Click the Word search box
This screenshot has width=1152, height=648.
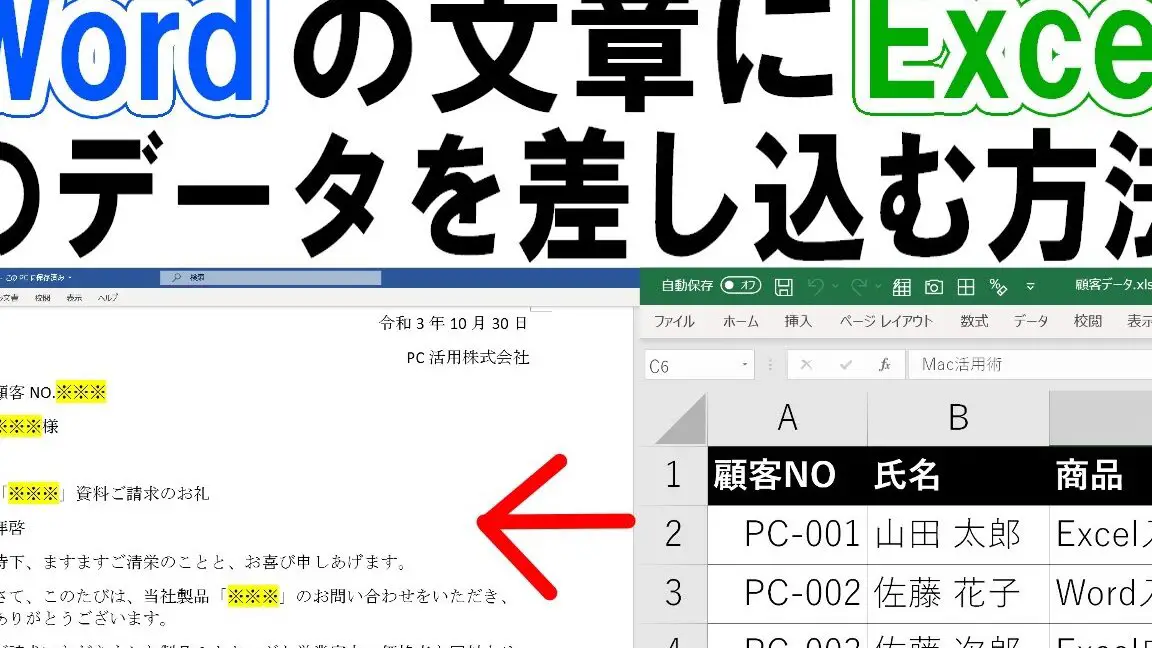point(270,278)
